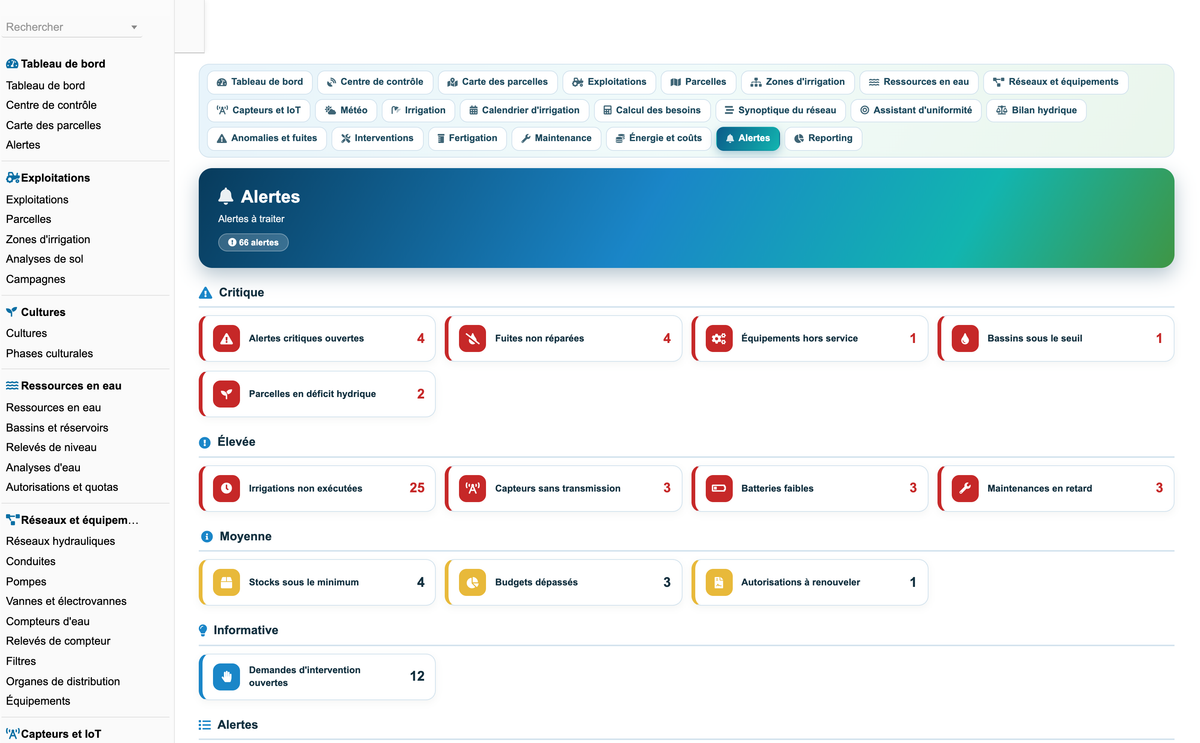Switch to the Bilan hydrique tab
Image resolution: width=1200 pixels, height=743 pixels.
click(1036, 110)
